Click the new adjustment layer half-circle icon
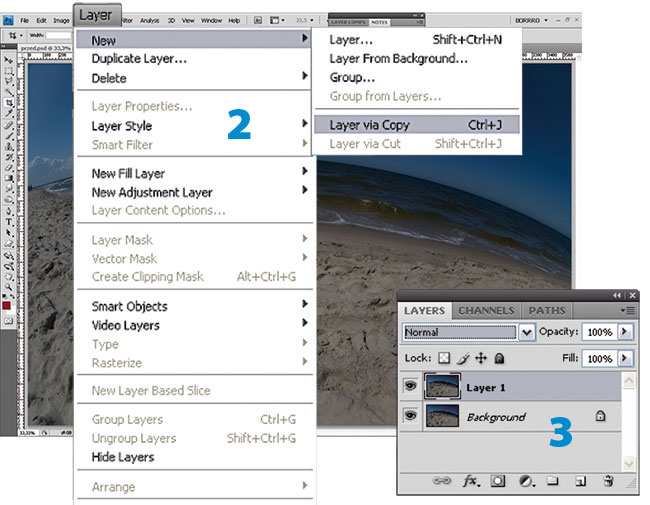Image resolution: width=650 pixels, height=505 pixels. pyautogui.click(x=525, y=481)
